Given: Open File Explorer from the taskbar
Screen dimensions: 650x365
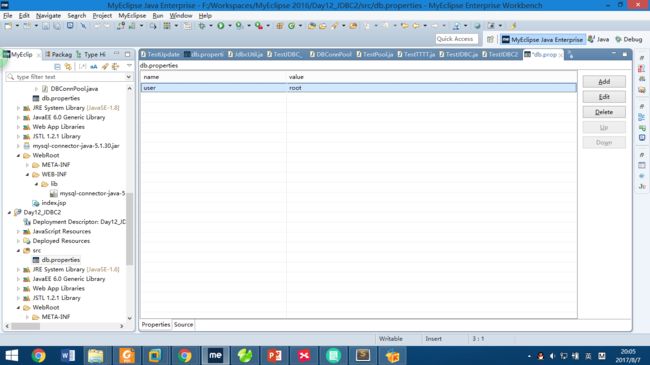Looking at the screenshot, I should coord(96,355).
